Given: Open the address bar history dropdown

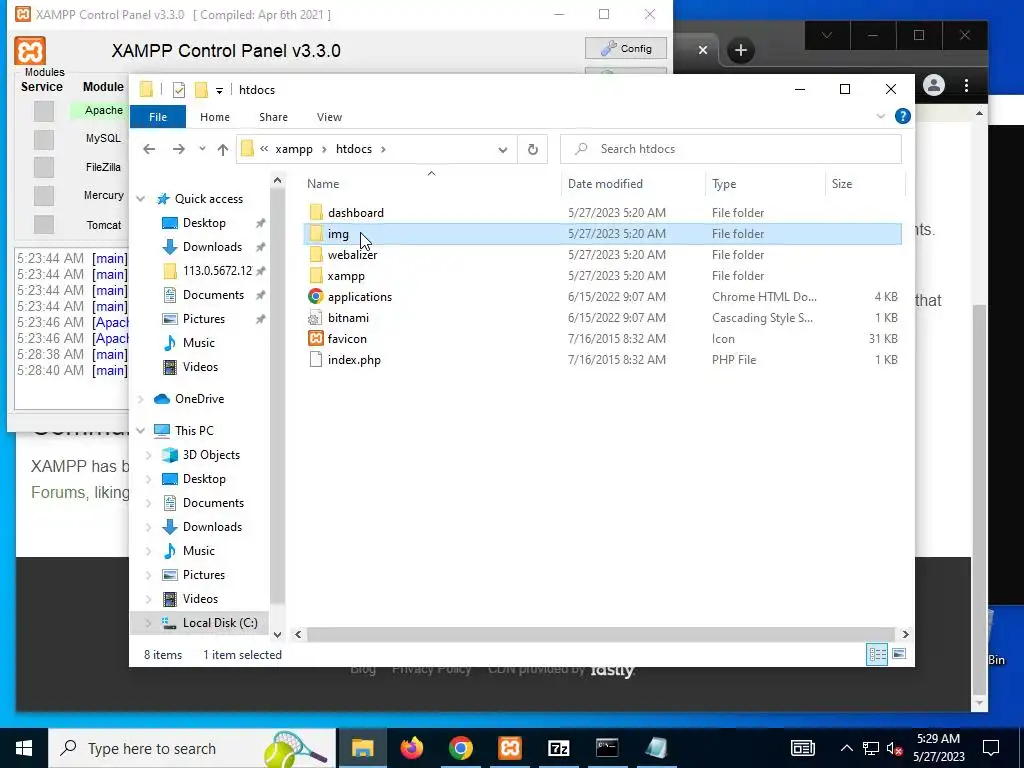Looking at the screenshot, I should point(502,150).
